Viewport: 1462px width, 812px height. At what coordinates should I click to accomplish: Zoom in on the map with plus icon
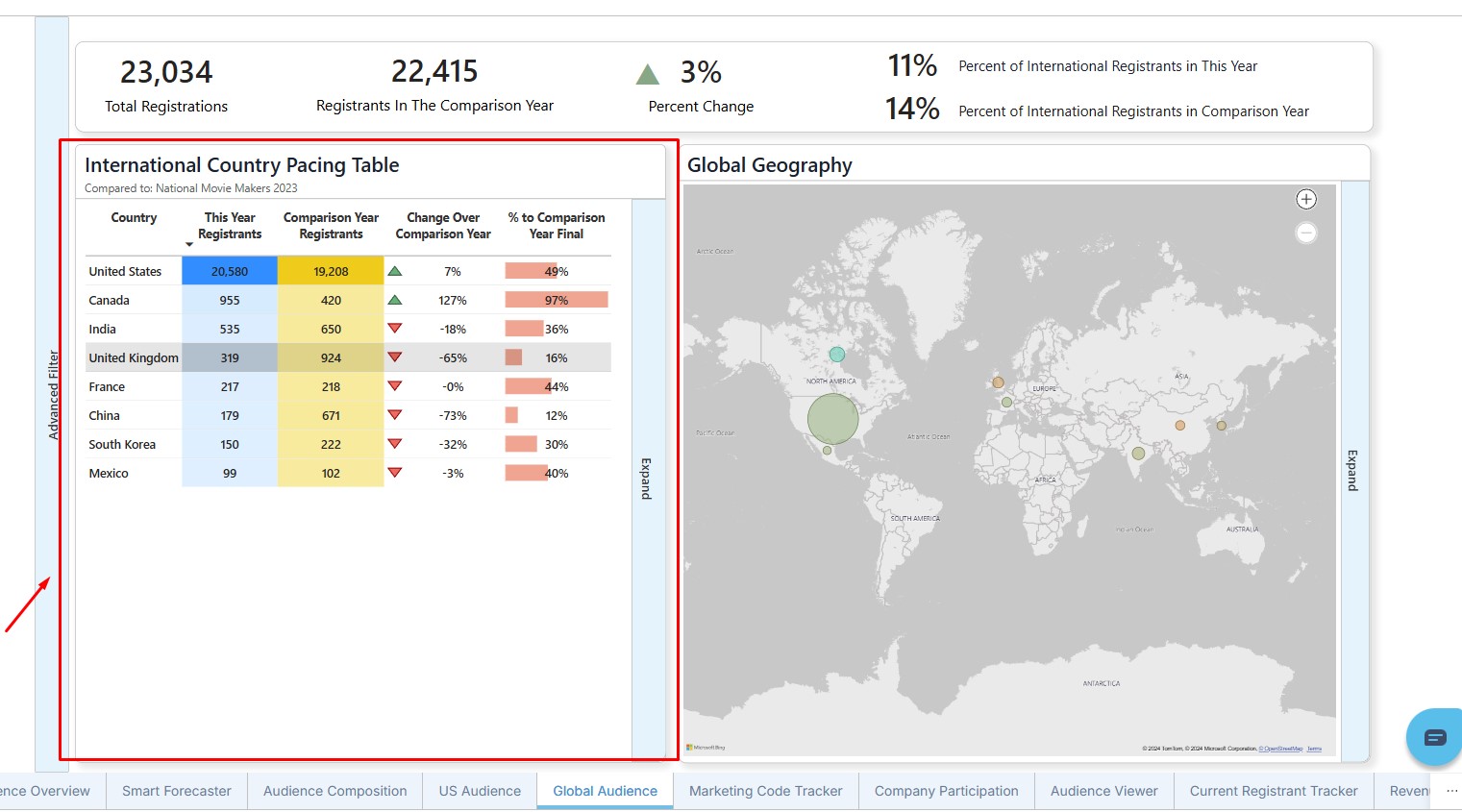[1305, 199]
